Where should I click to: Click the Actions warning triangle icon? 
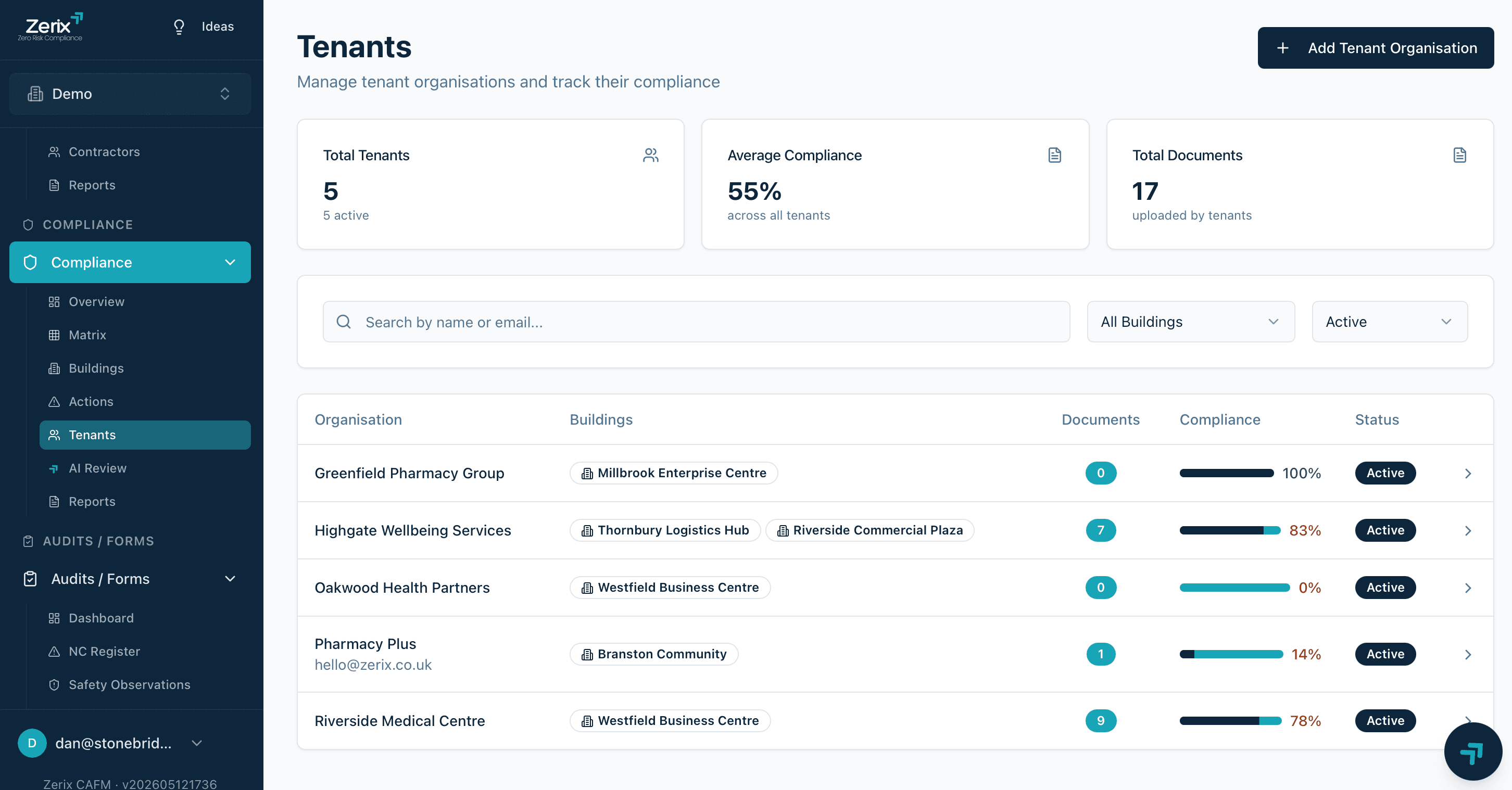coord(54,402)
